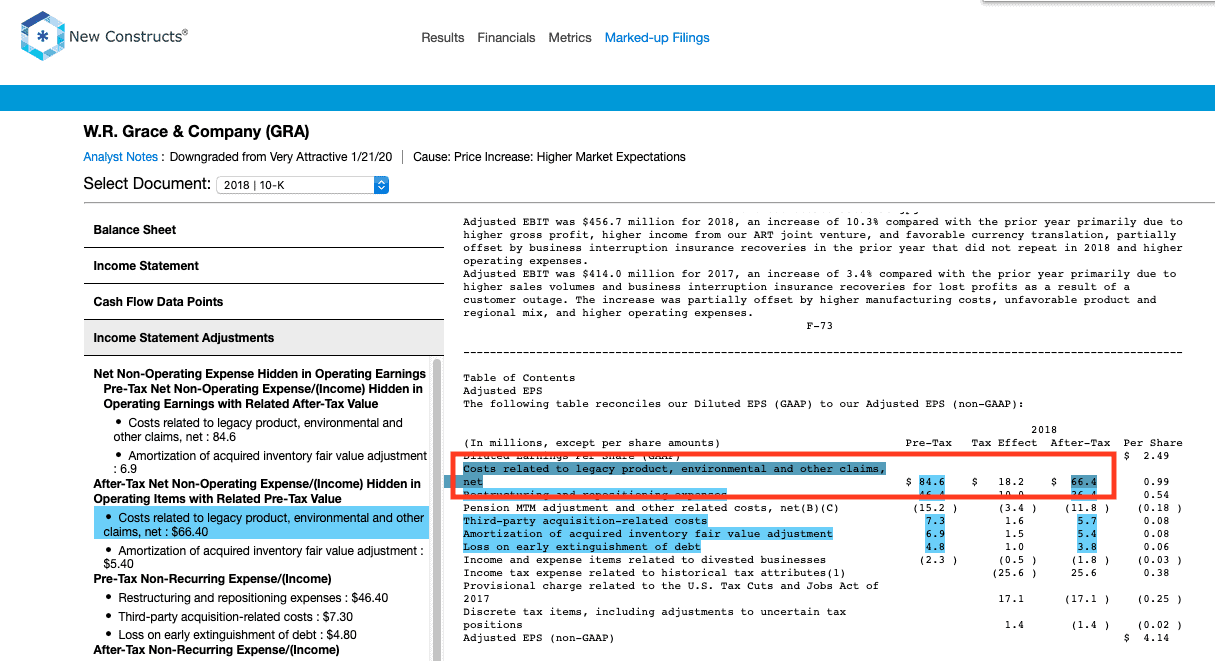Follow the Analyst Notes link
The width and height of the screenshot is (1215, 661).
[x=121, y=157]
